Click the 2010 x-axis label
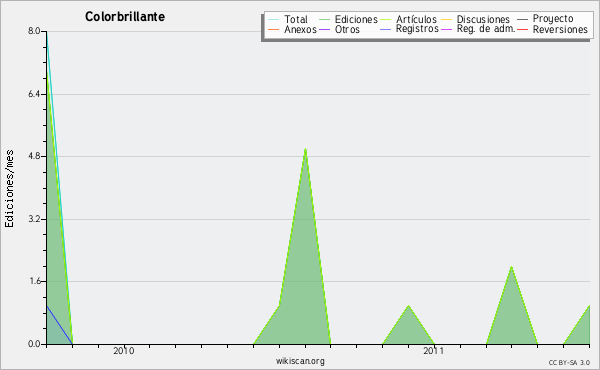600x370 pixels. pyautogui.click(x=124, y=351)
